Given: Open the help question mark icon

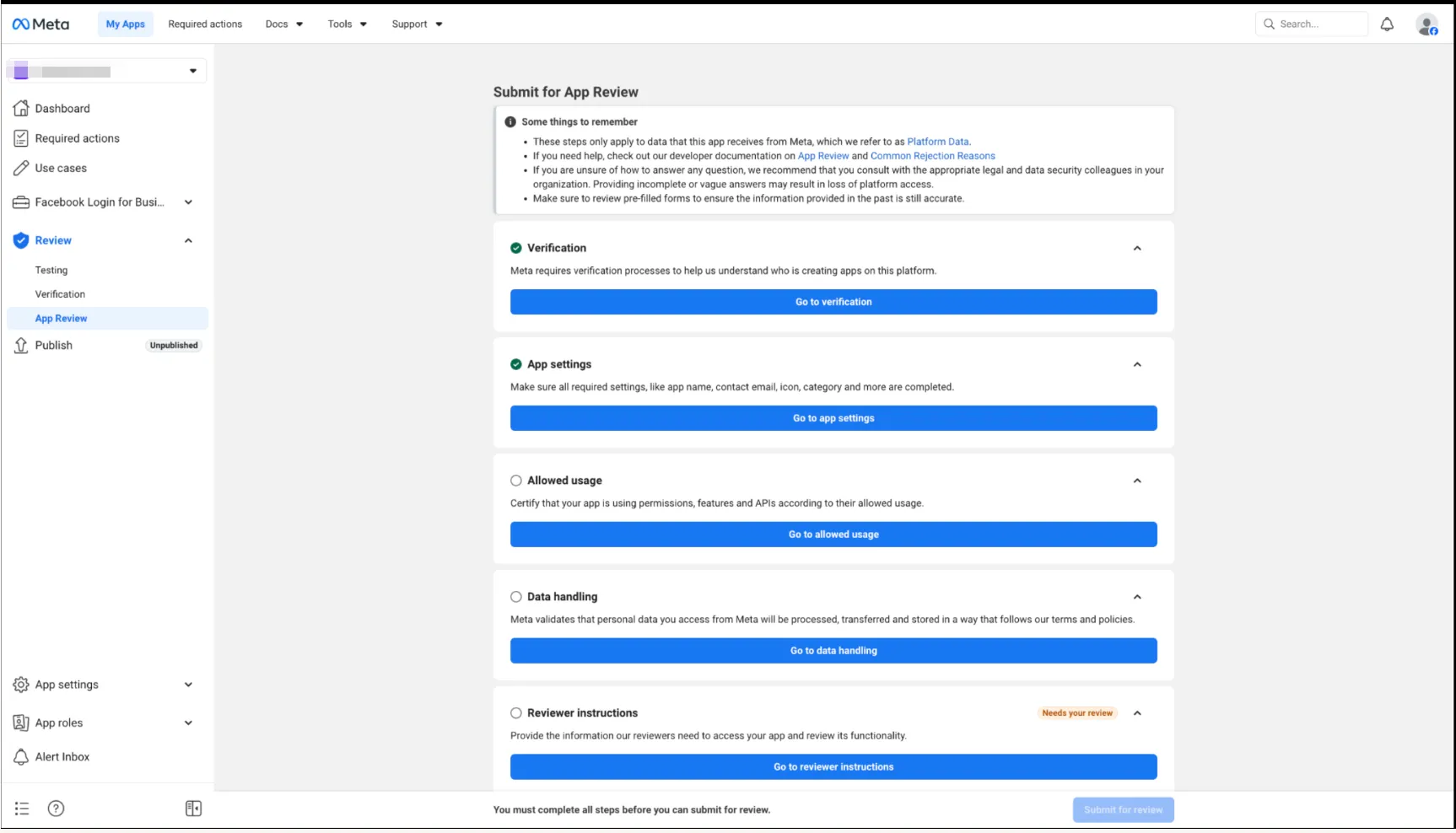Looking at the screenshot, I should [56, 809].
